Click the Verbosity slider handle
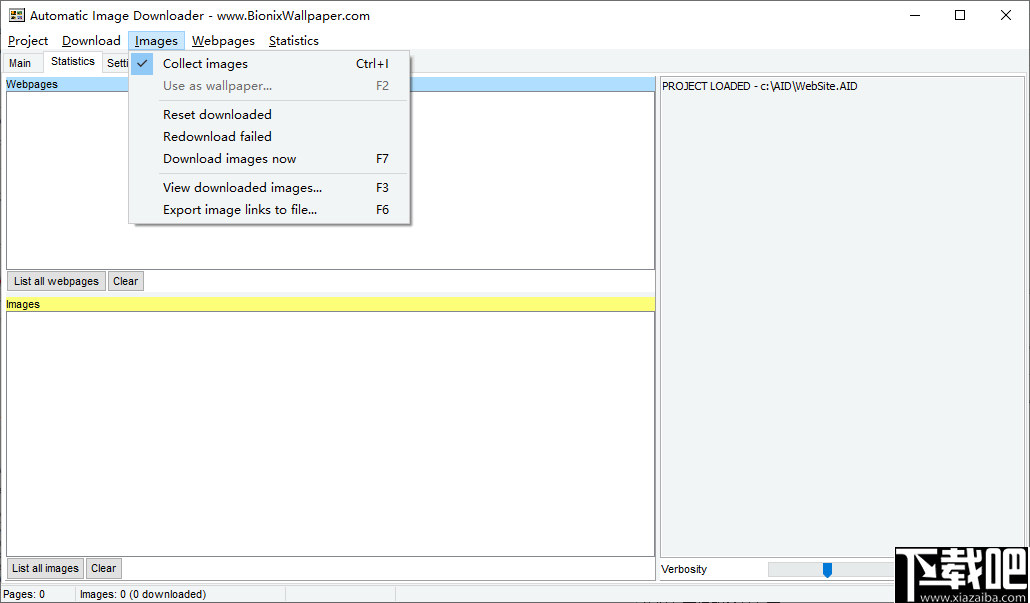 click(x=828, y=570)
